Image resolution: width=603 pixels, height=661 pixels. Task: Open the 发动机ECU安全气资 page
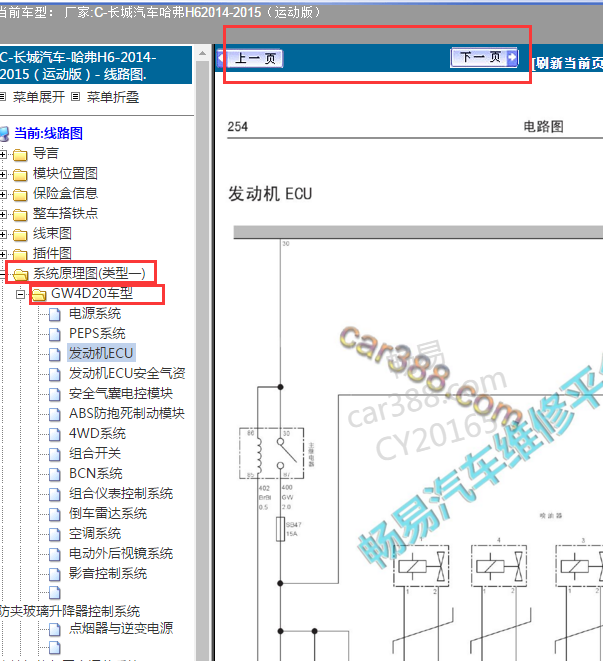tap(127, 373)
